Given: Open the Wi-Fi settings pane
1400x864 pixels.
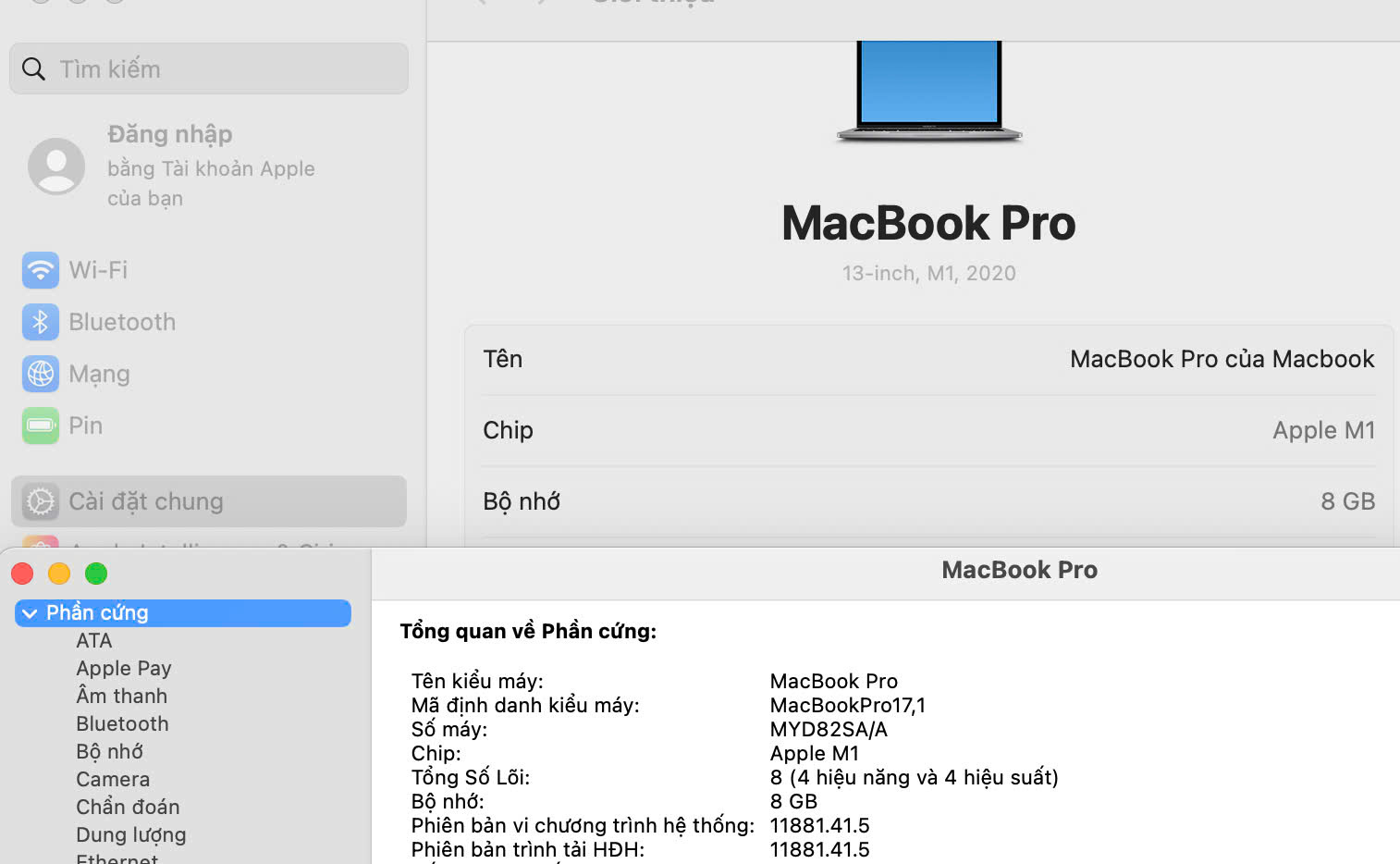Looking at the screenshot, I should click(209, 270).
